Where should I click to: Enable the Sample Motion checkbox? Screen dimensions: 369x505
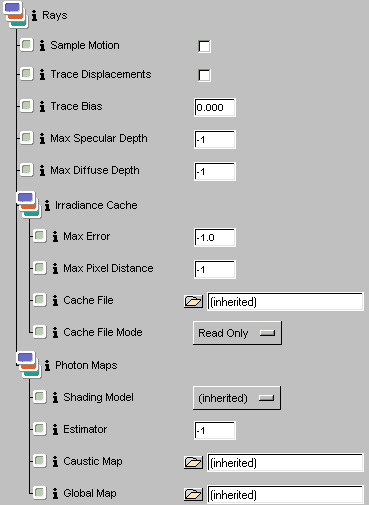(204, 46)
